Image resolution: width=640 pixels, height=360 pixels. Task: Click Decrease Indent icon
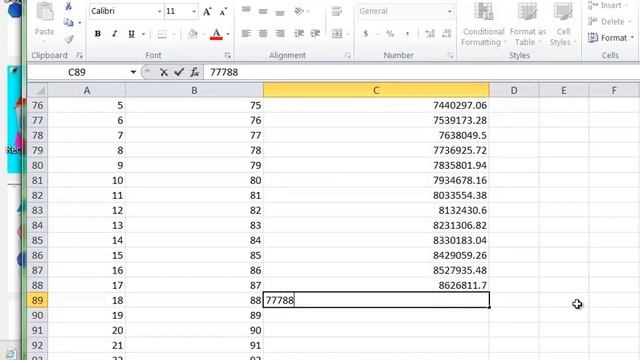click(x=299, y=34)
